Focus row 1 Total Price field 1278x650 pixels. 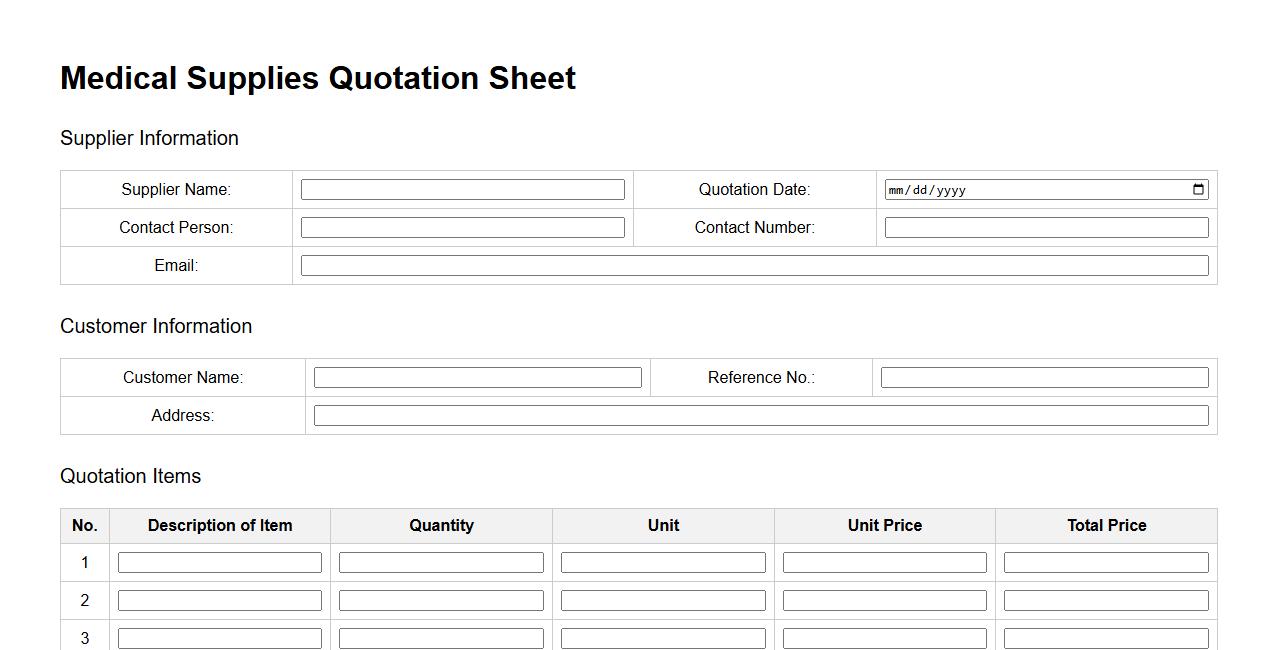(x=1106, y=563)
